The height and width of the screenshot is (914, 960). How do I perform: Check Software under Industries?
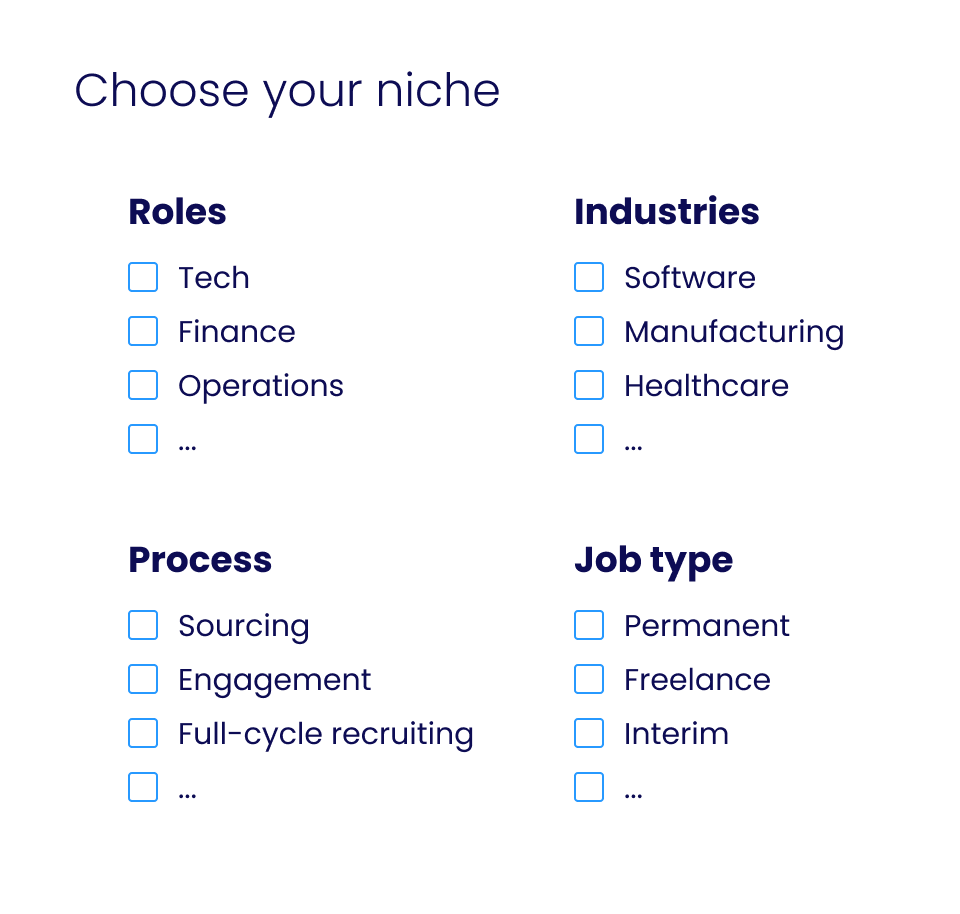(589, 277)
